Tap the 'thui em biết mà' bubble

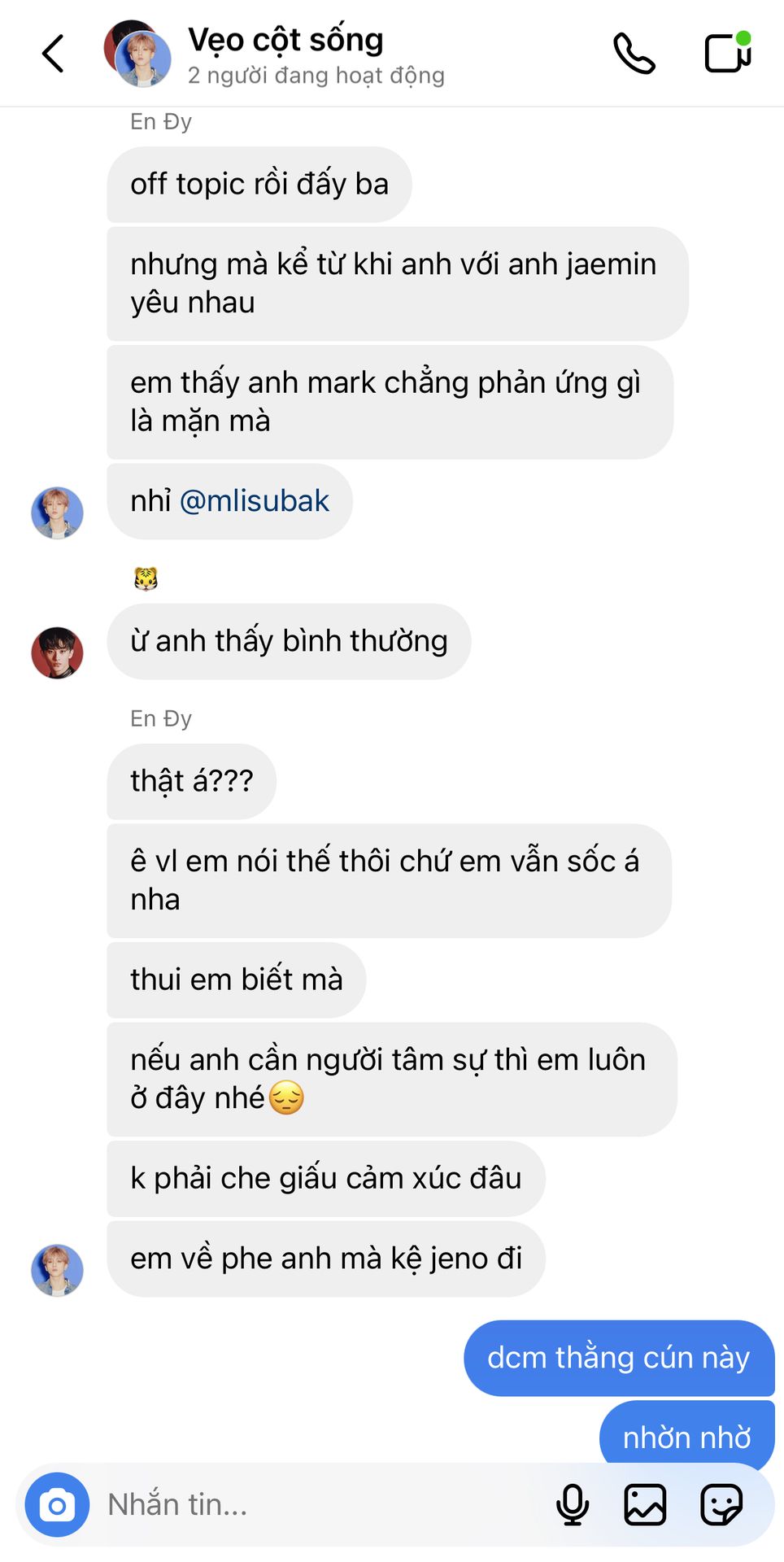237,980
